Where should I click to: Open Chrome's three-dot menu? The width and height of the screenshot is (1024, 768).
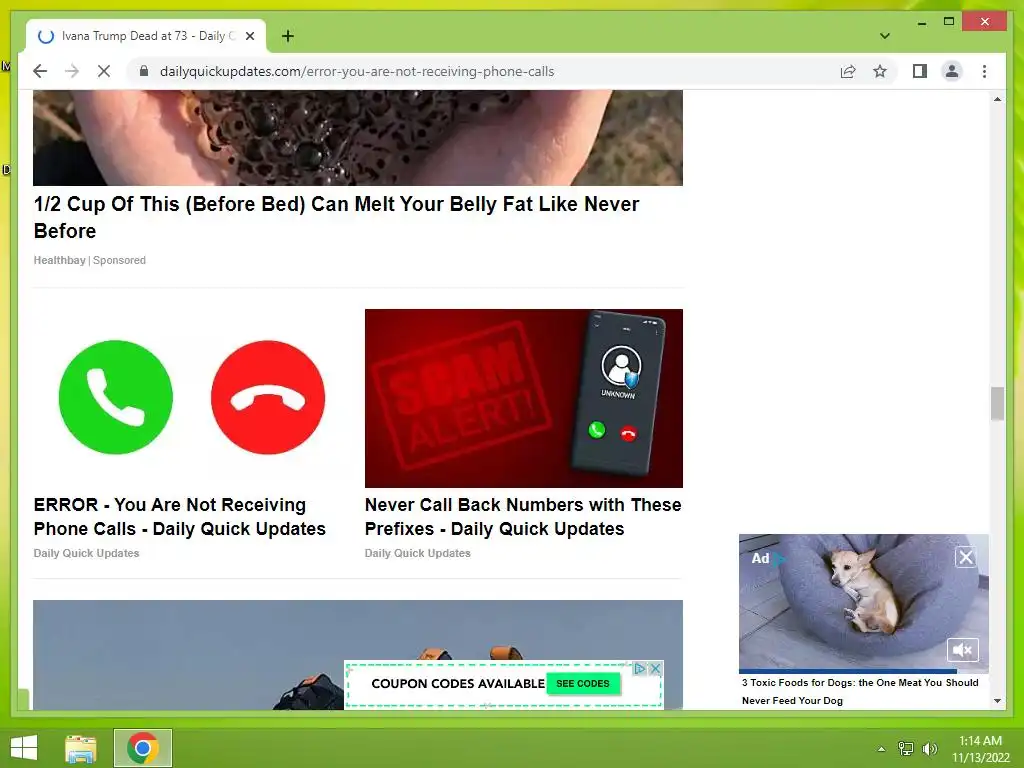point(984,71)
